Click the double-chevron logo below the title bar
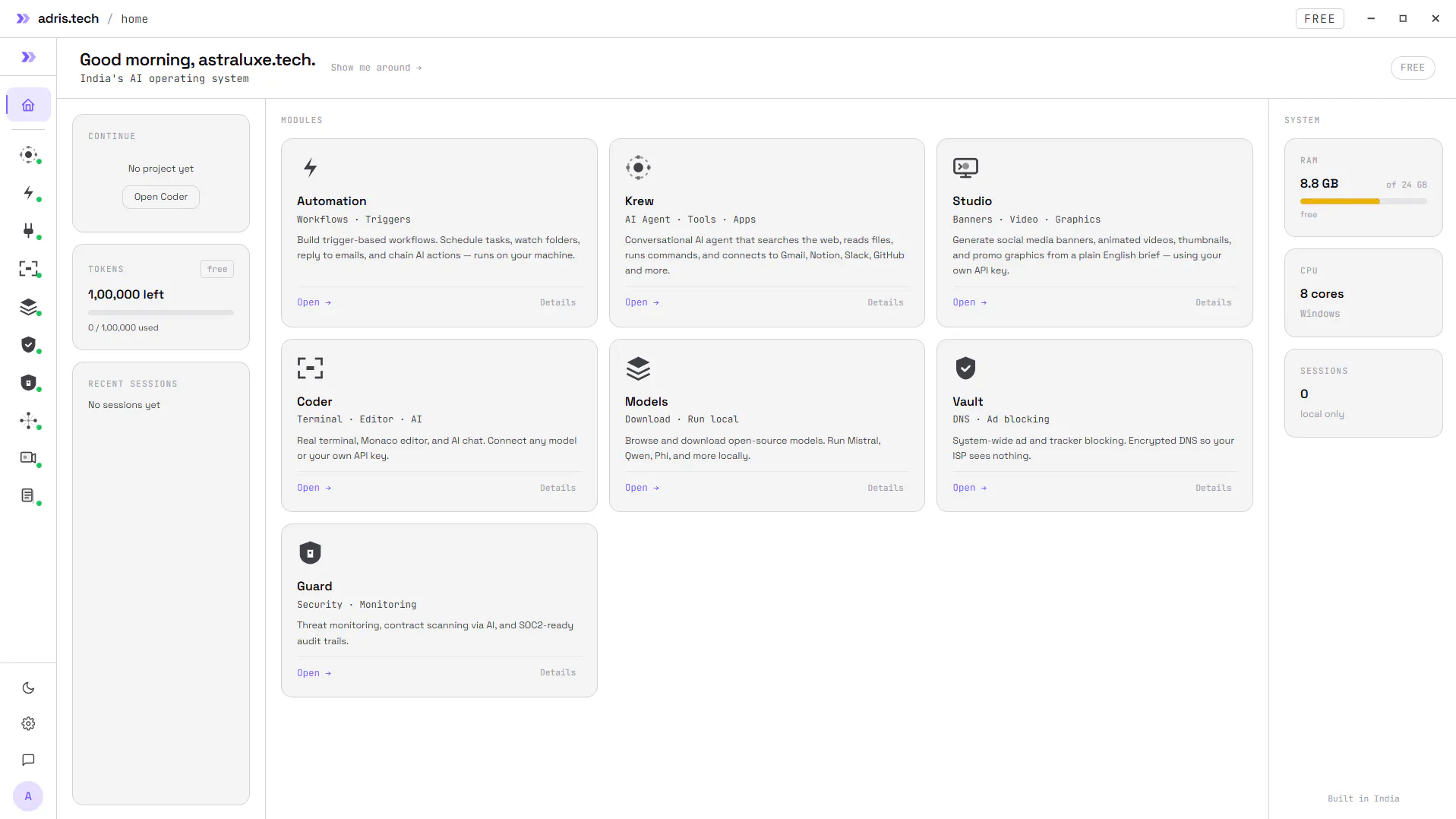 click(28, 57)
